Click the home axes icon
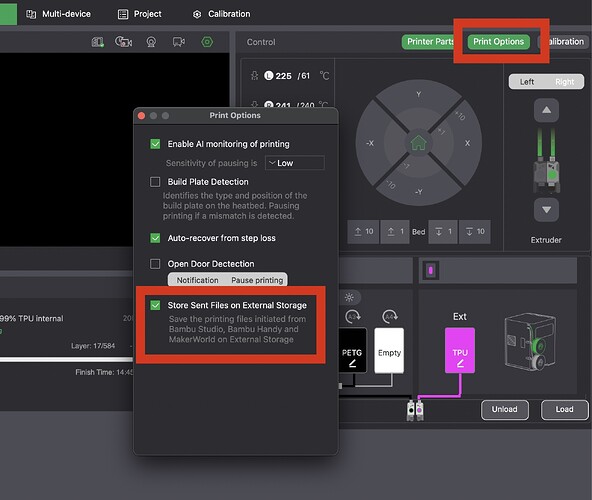The height and width of the screenshot is (500, 592). [418, 143]
